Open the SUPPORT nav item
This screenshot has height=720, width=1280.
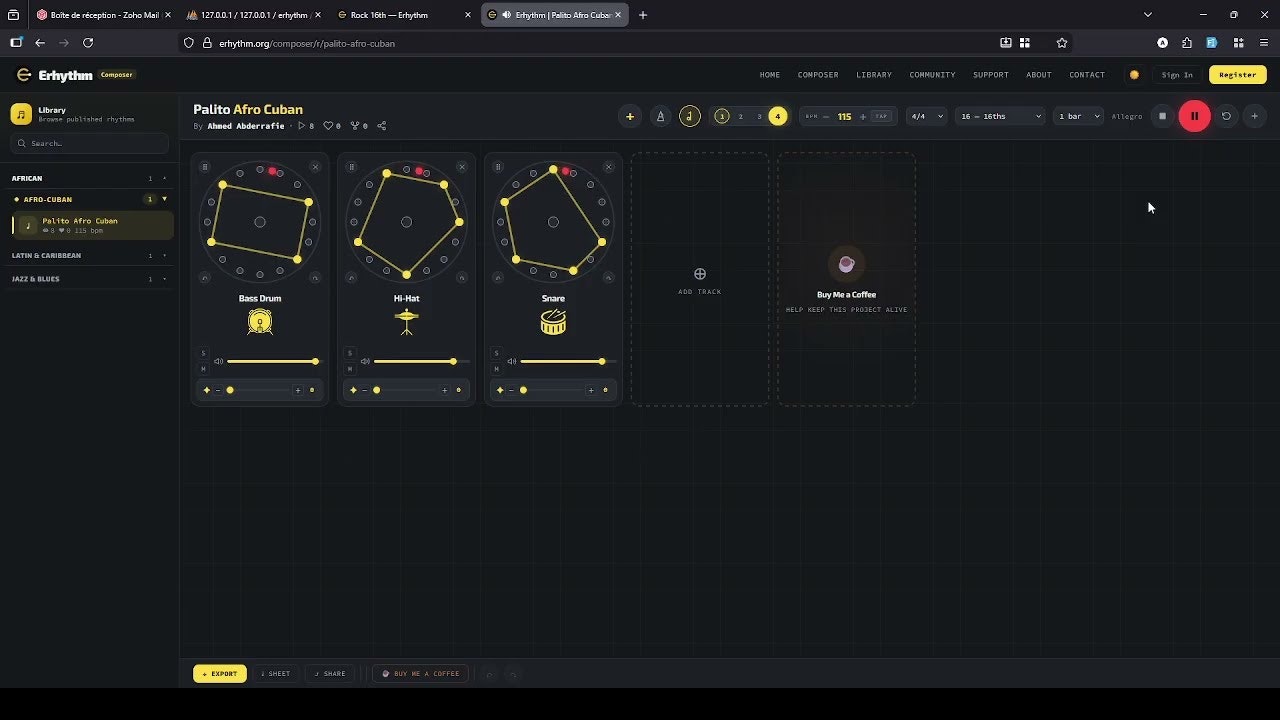pos(991,75)
